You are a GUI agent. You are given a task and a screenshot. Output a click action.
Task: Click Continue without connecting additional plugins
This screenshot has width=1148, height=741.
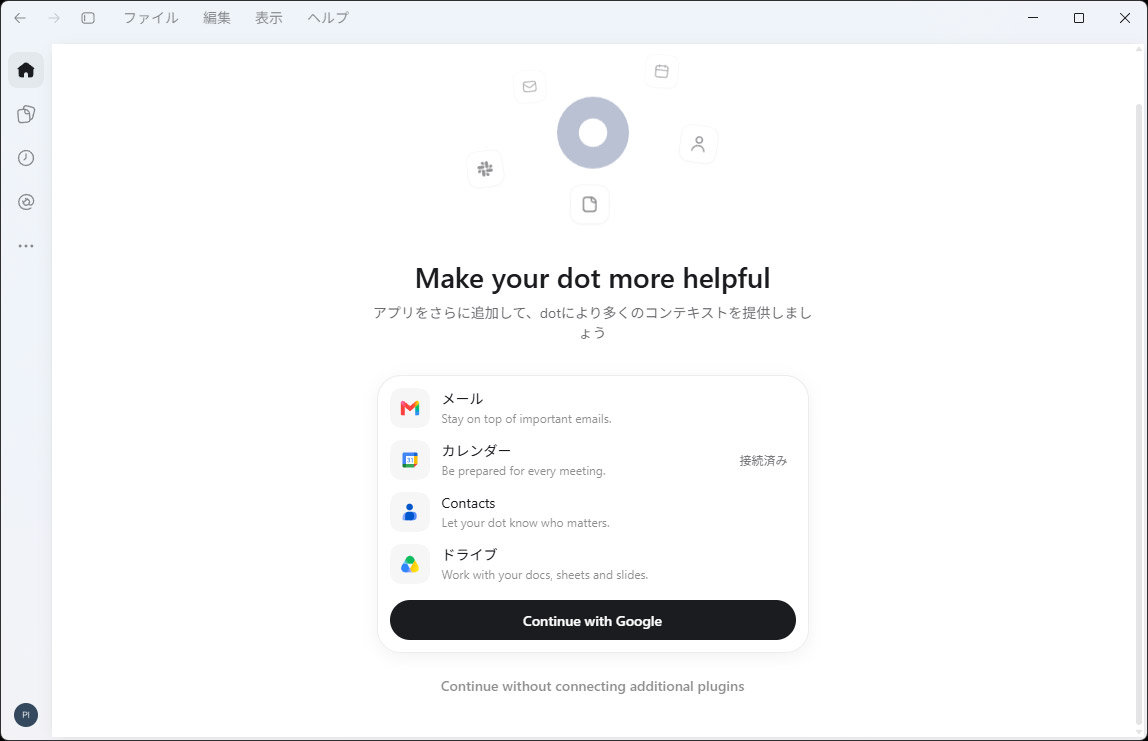pyautogui.click(x=592, y=686)
